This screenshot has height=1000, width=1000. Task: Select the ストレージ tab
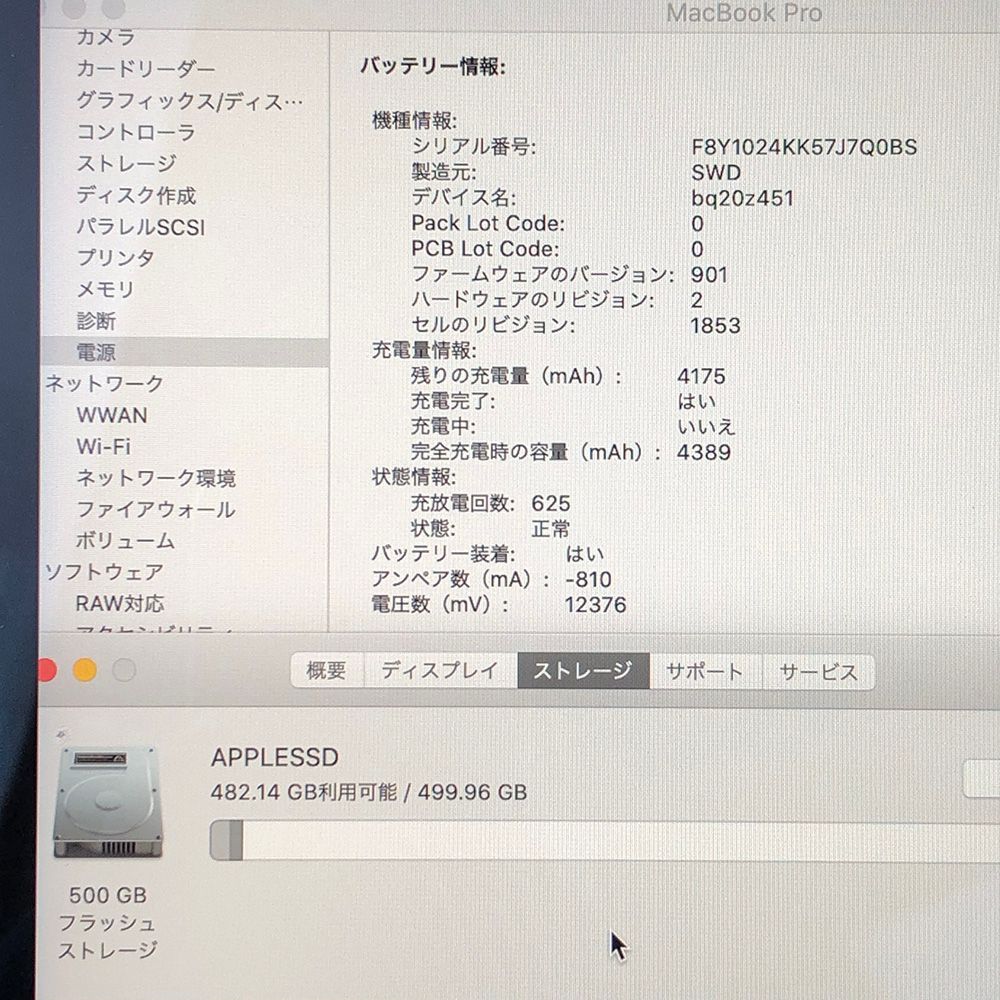point(584,670)
